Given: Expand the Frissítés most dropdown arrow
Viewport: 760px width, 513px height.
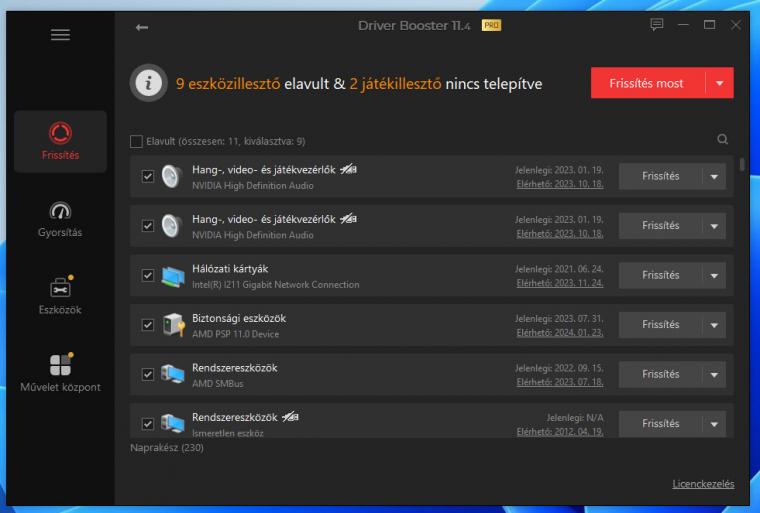Looking at the screenshot, I should pyautogui.click(x=719, y=83).
